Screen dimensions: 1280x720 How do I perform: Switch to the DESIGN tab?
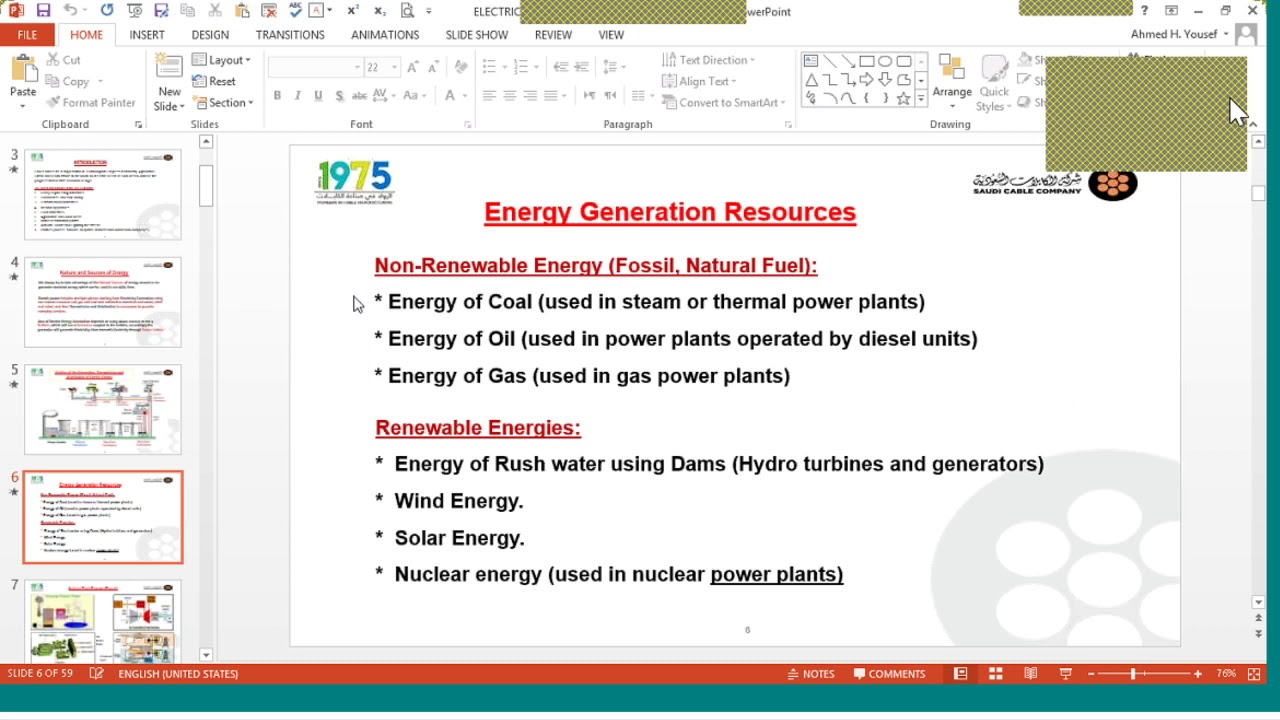coord(210,34)
